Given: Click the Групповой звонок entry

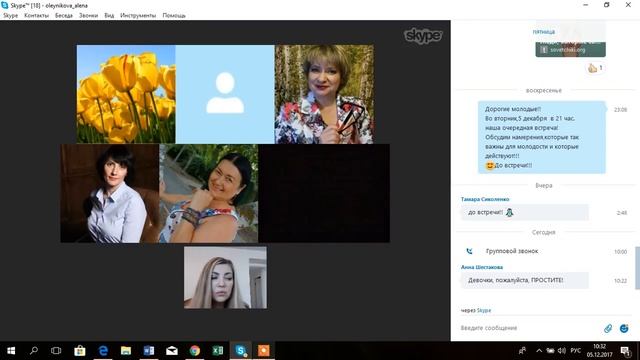Looking at the screenshot, I should click(x=512, y=251).
